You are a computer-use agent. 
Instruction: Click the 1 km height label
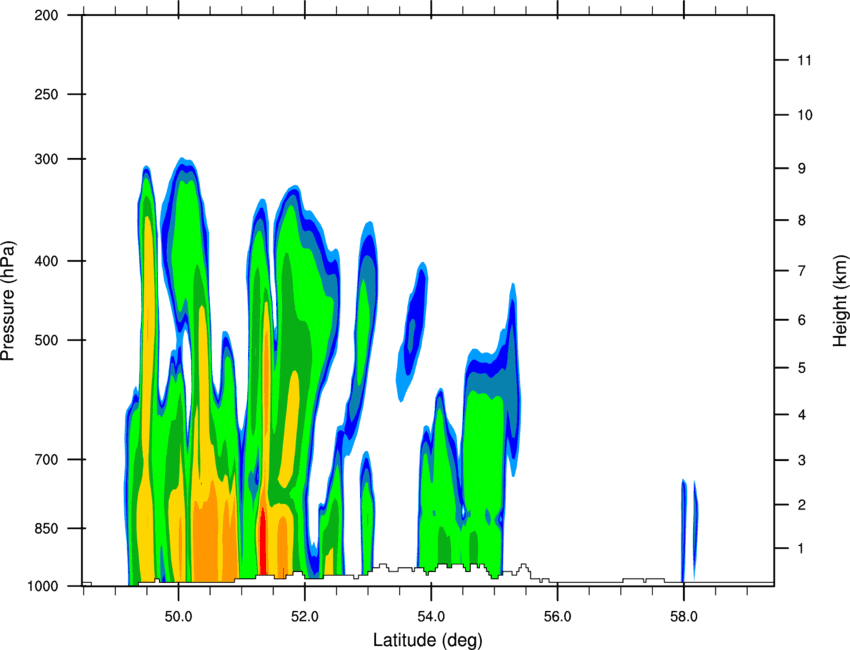coord(802,549)
